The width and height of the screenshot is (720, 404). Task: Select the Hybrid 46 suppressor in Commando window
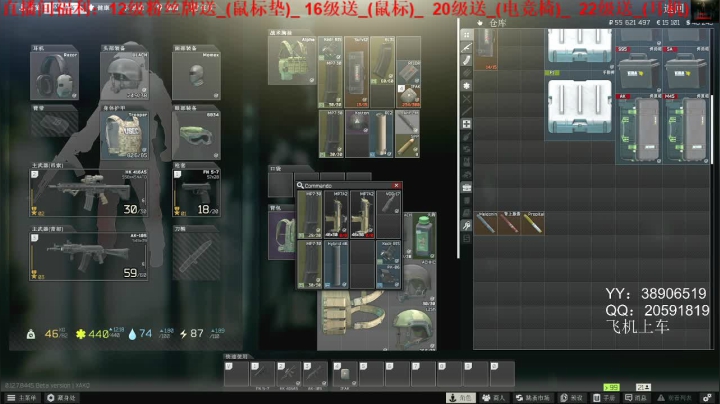coord(336,264)
